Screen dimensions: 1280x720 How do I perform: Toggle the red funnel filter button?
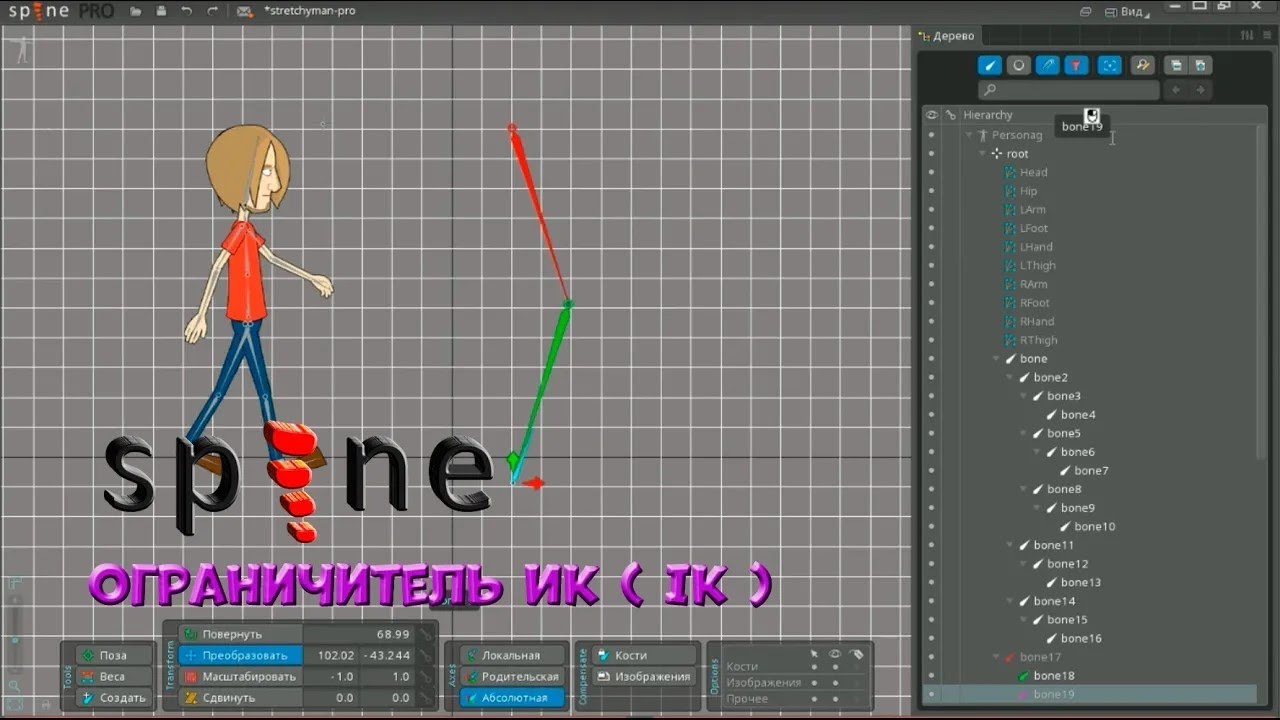tap(1076, 65)
